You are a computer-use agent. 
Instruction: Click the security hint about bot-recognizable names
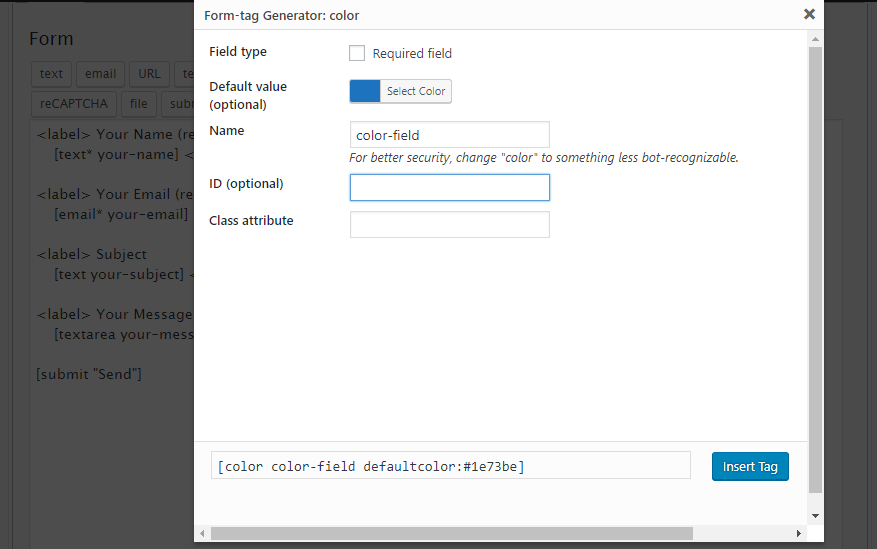[x=544, y=158]
